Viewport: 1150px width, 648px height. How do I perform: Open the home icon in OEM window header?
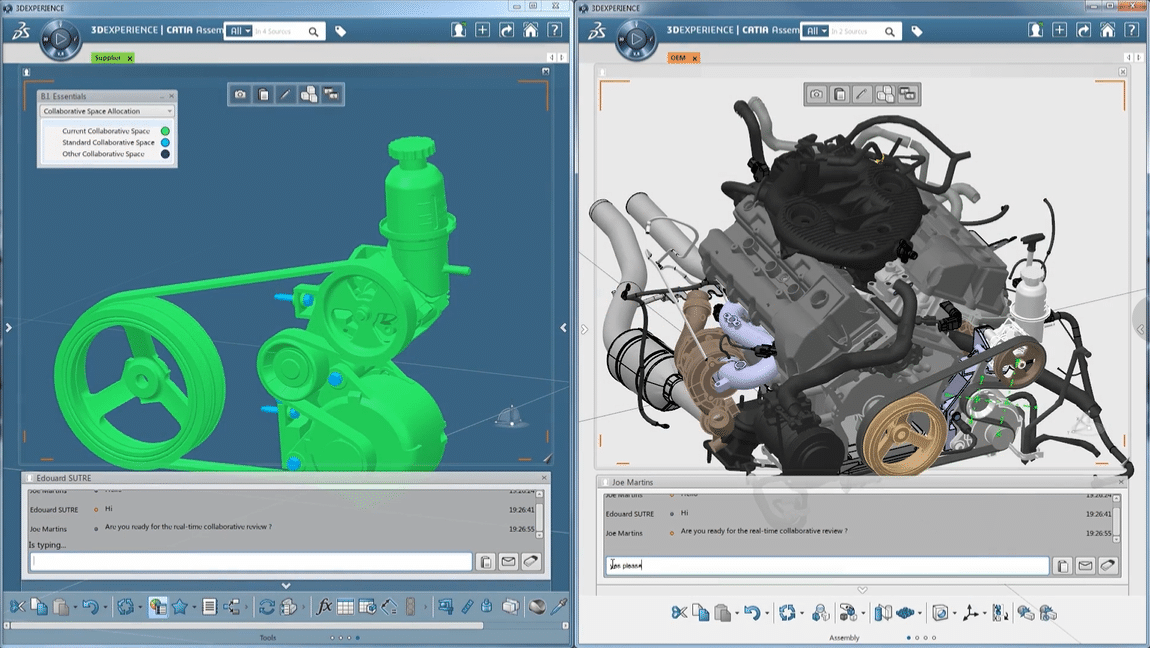pyautogui.click(x=1107, y=30)
